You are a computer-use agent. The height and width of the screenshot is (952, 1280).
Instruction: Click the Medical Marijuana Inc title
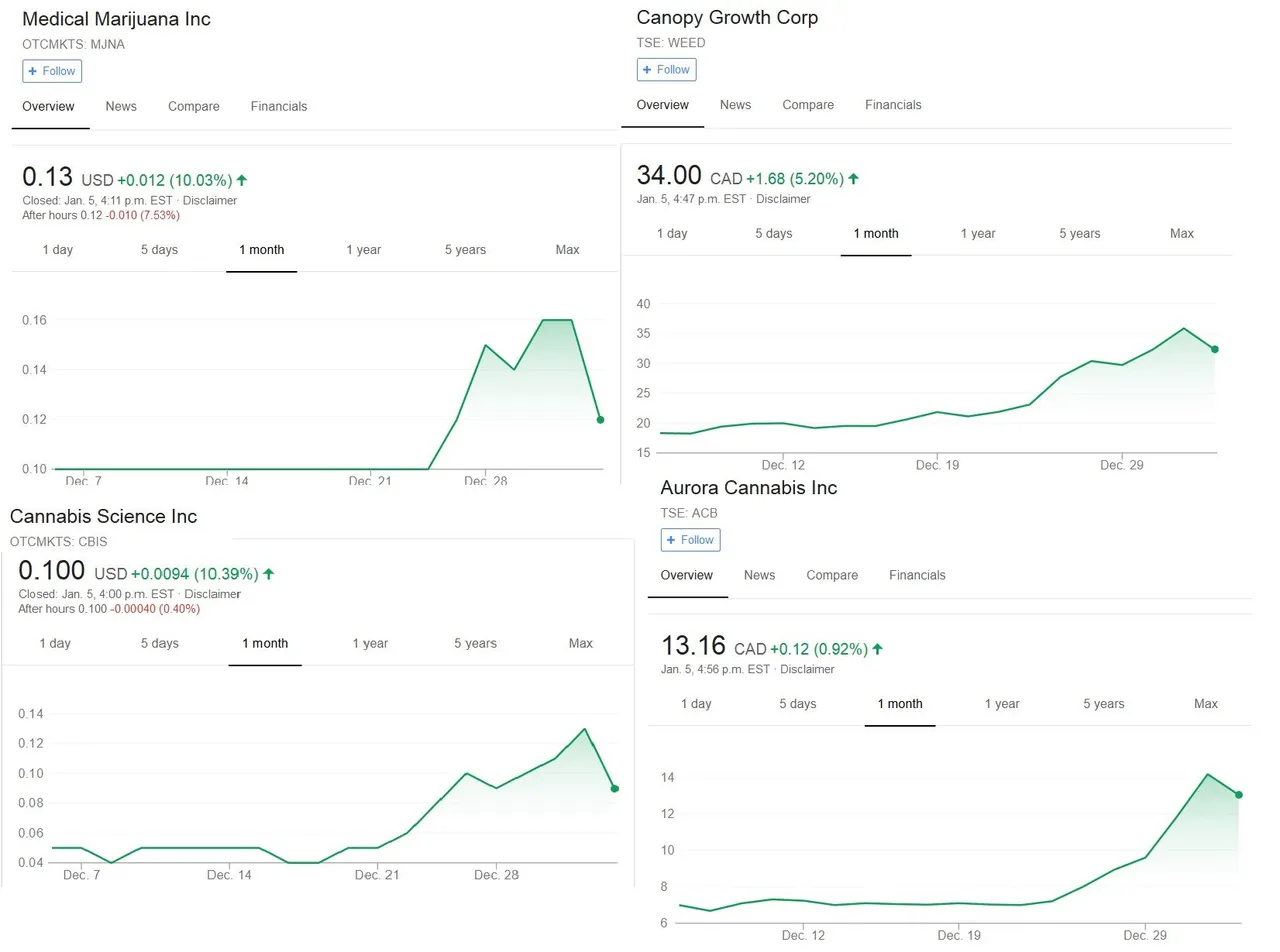point(116,19)
